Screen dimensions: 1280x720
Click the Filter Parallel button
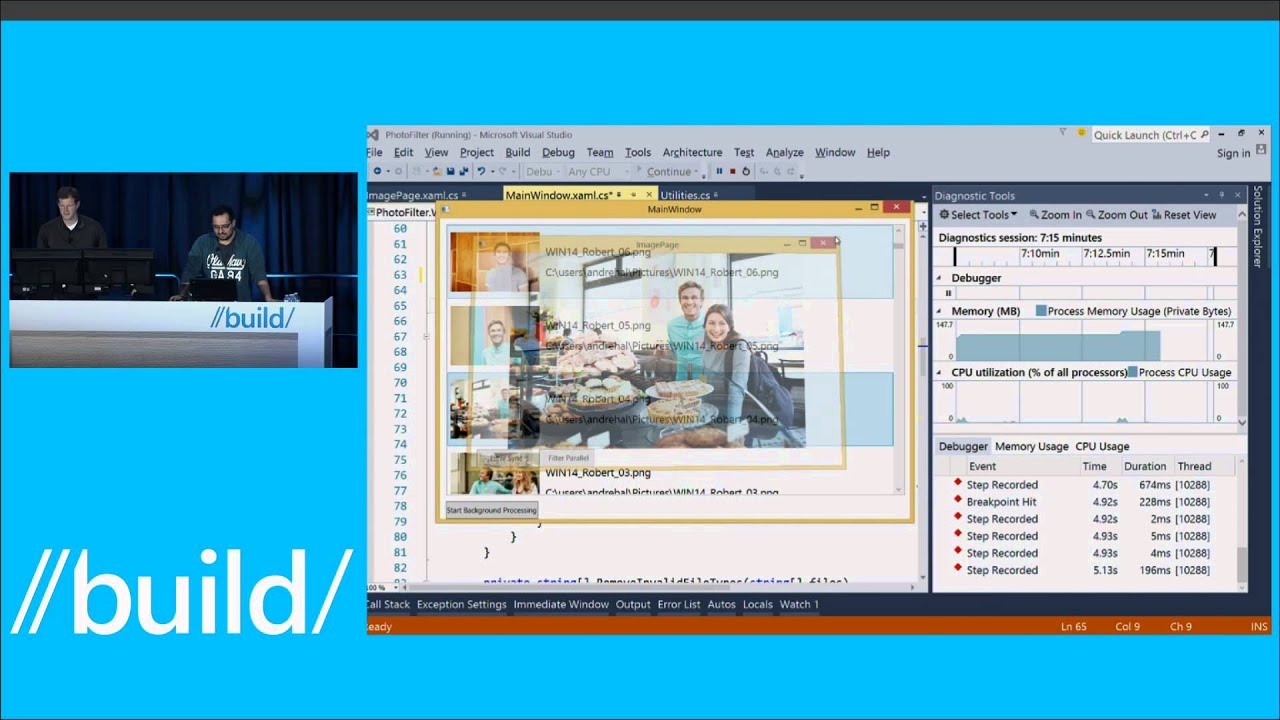568,458
